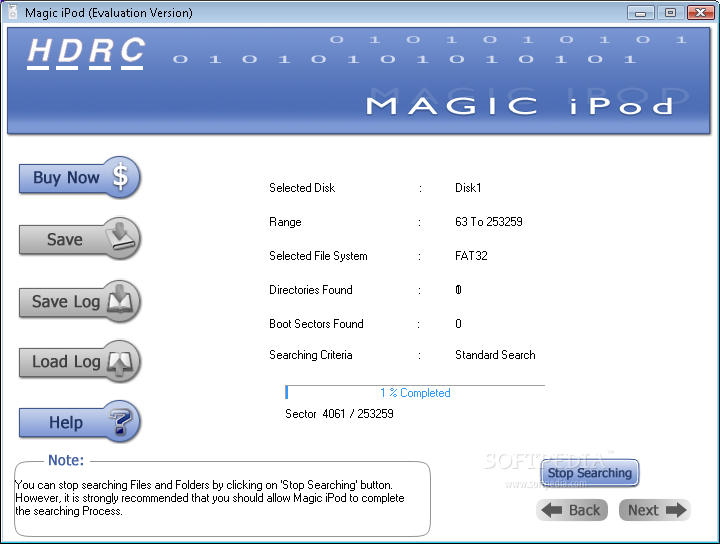720x544 pixels.
Task: Click the 'Boot Sectors Found' label
Action: [316, 324]
